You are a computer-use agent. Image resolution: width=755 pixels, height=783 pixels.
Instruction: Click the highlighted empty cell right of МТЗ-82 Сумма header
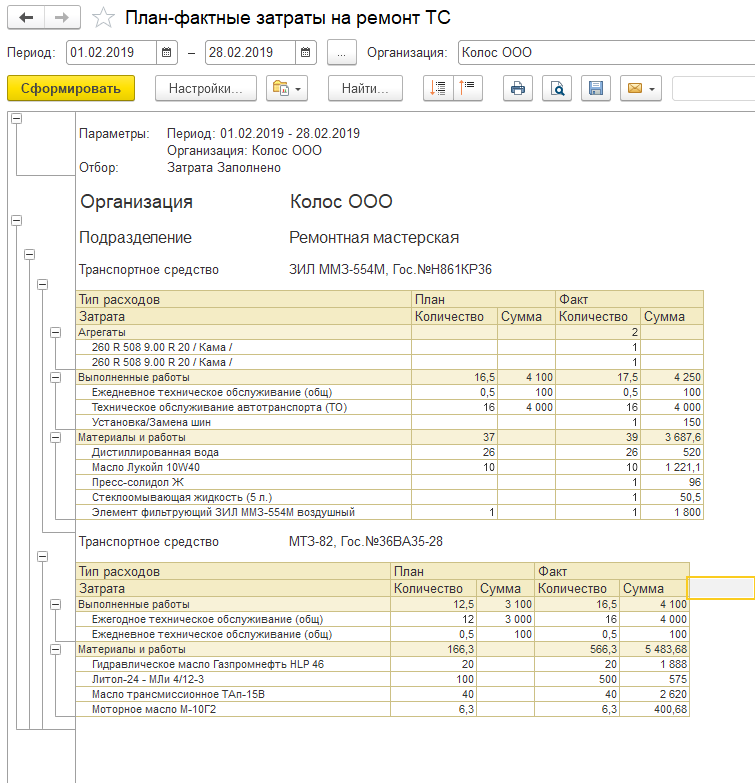(721, 588)
